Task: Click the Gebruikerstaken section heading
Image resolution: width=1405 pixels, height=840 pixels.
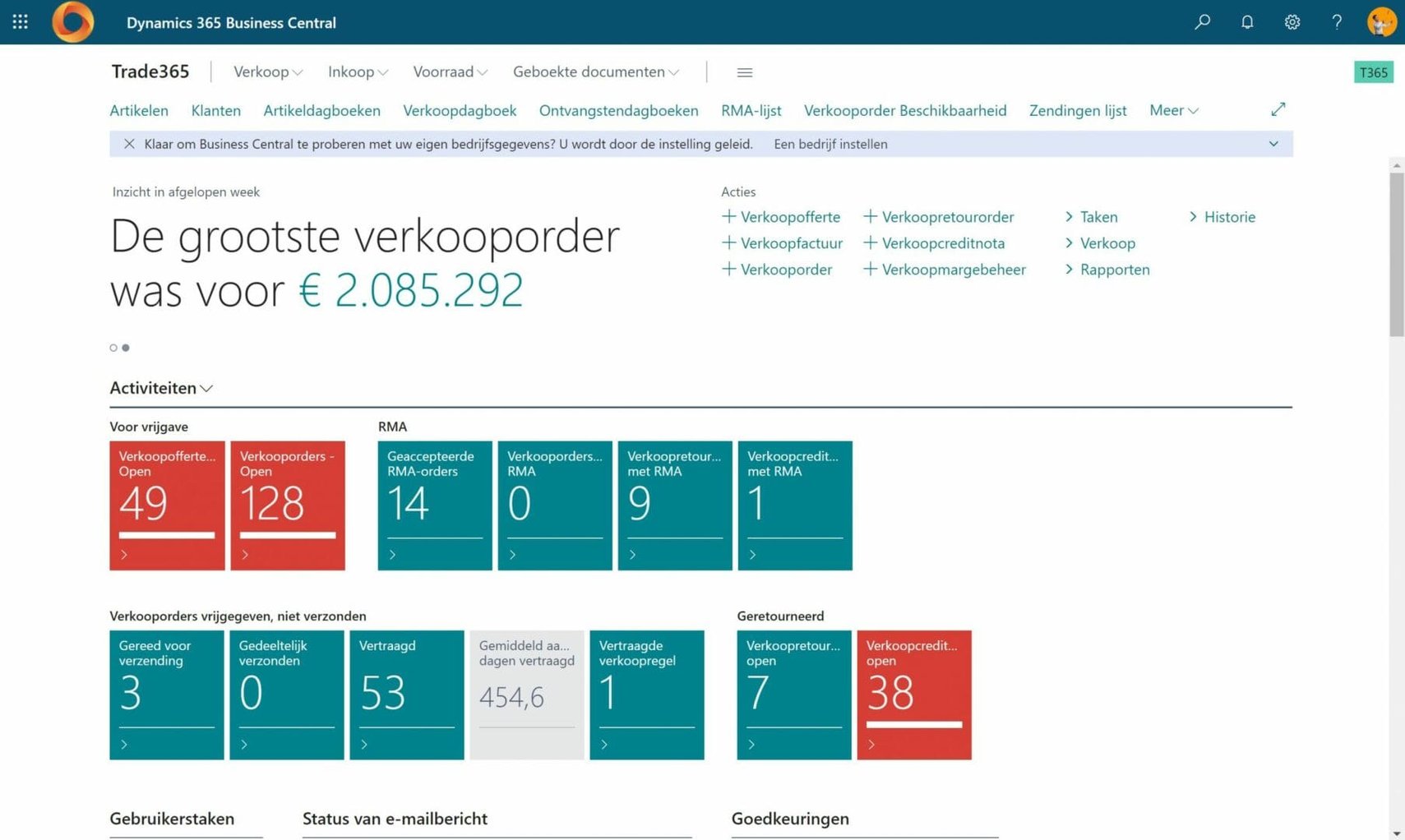Action: click(x=172, y=819)
